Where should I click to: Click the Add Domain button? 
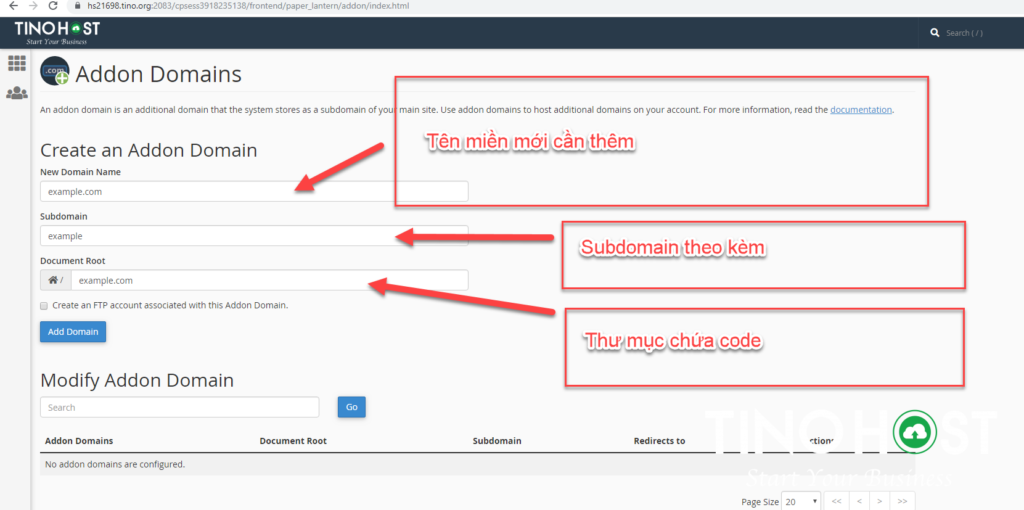click(x=72, y=332)
